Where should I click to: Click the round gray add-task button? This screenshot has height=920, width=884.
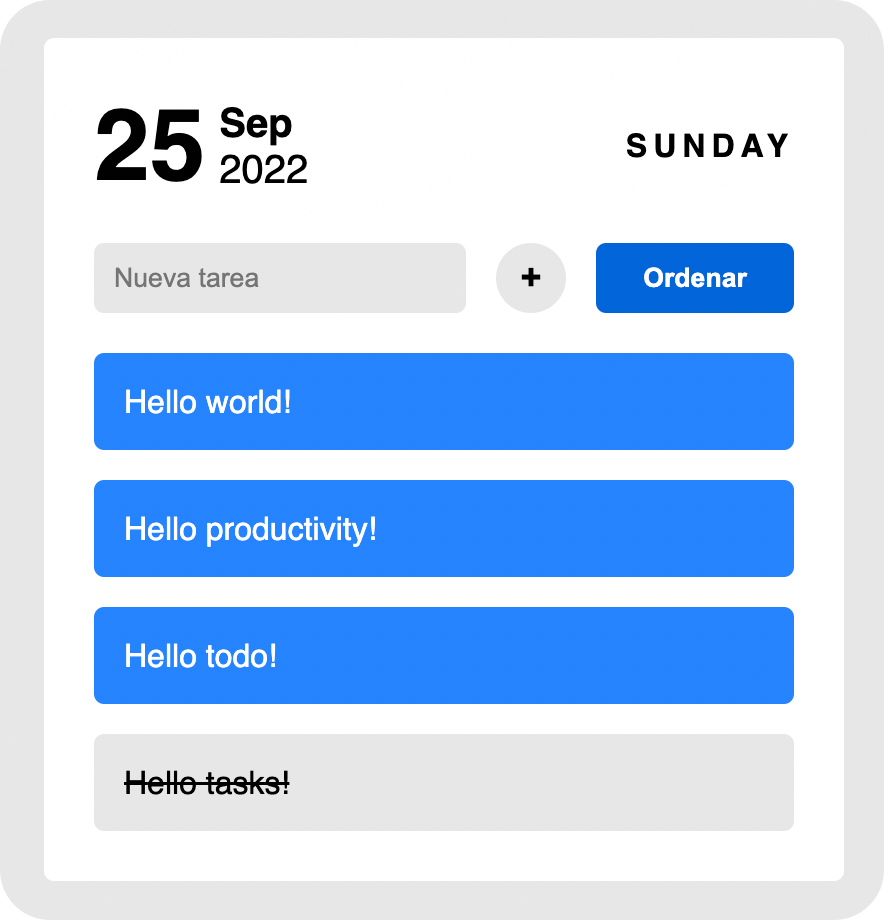(531, 278)
